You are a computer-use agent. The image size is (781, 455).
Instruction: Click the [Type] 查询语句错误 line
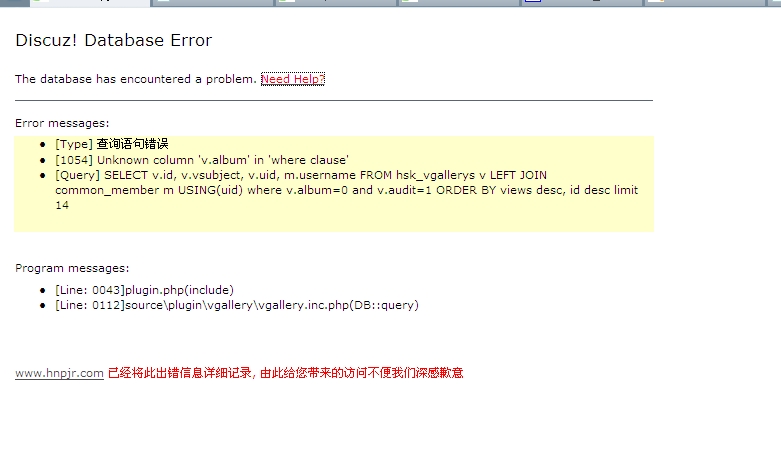[112, 145]
